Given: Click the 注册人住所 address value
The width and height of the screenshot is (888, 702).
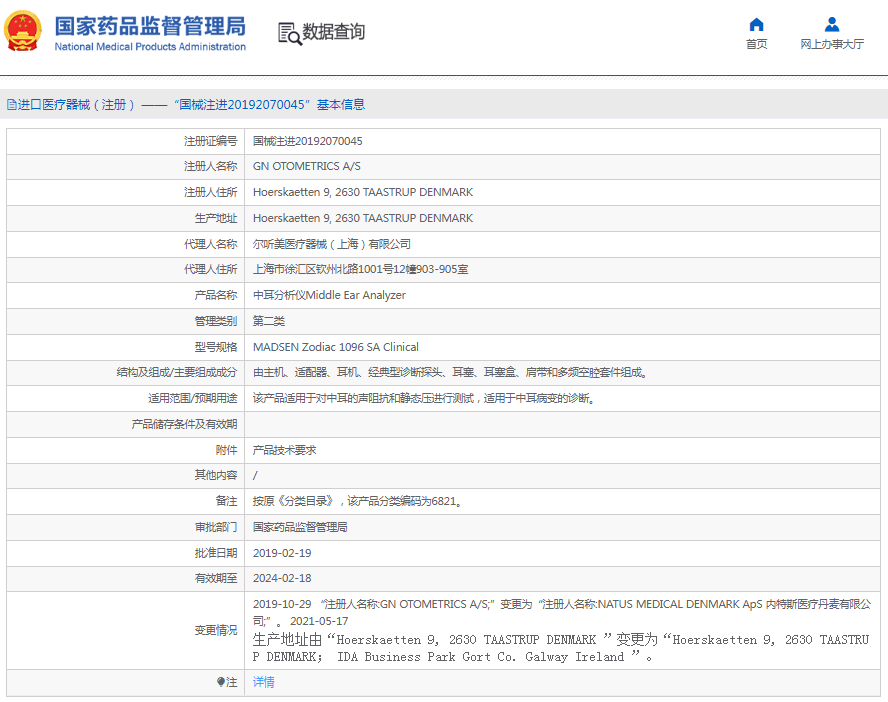Looking at the screenshot, I should 362,192.
